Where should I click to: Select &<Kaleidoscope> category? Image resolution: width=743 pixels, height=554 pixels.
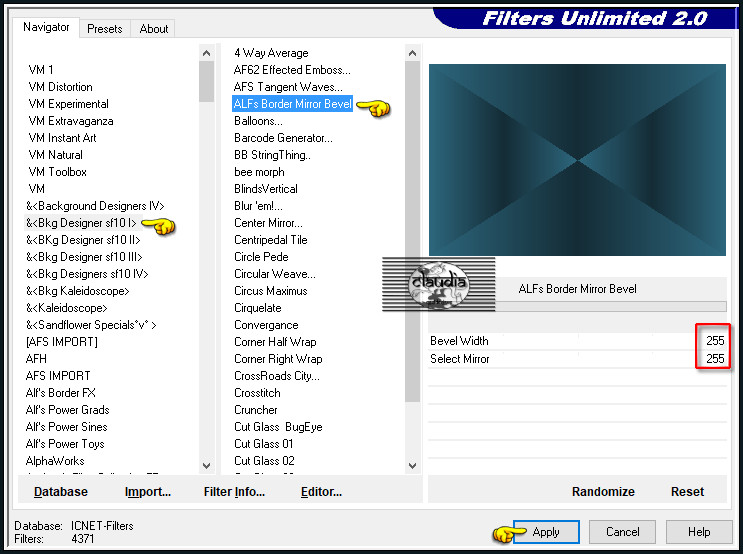(x=66, y=308)
